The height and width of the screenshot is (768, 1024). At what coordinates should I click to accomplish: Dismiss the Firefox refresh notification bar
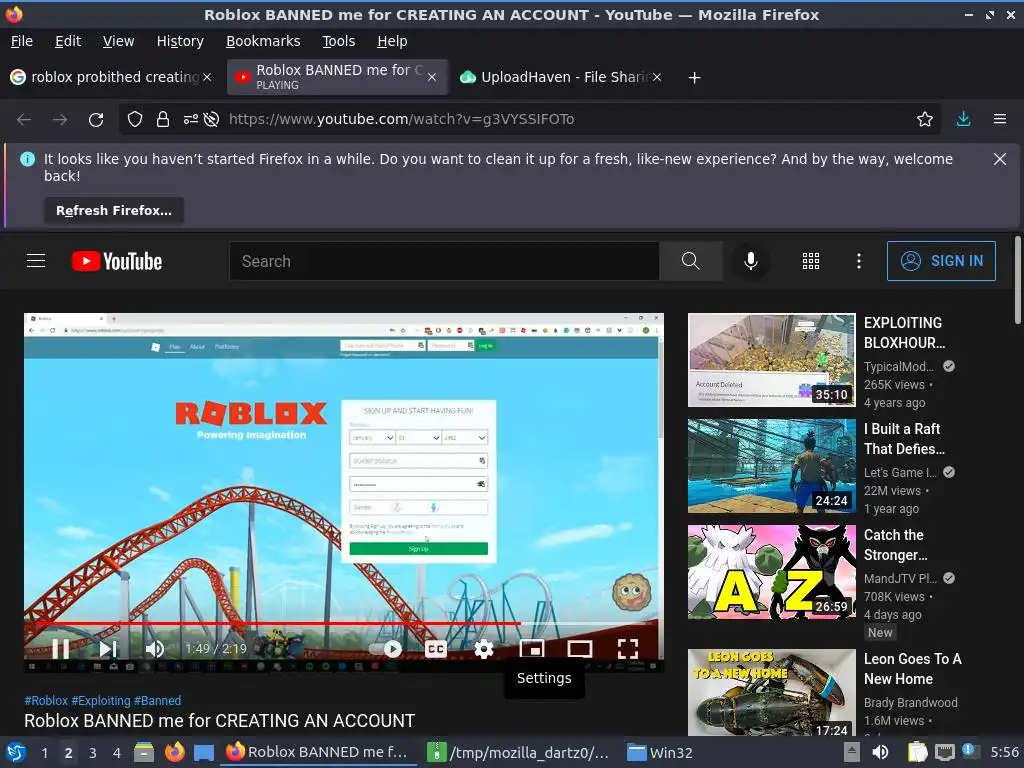click(x=1000, y=159)
